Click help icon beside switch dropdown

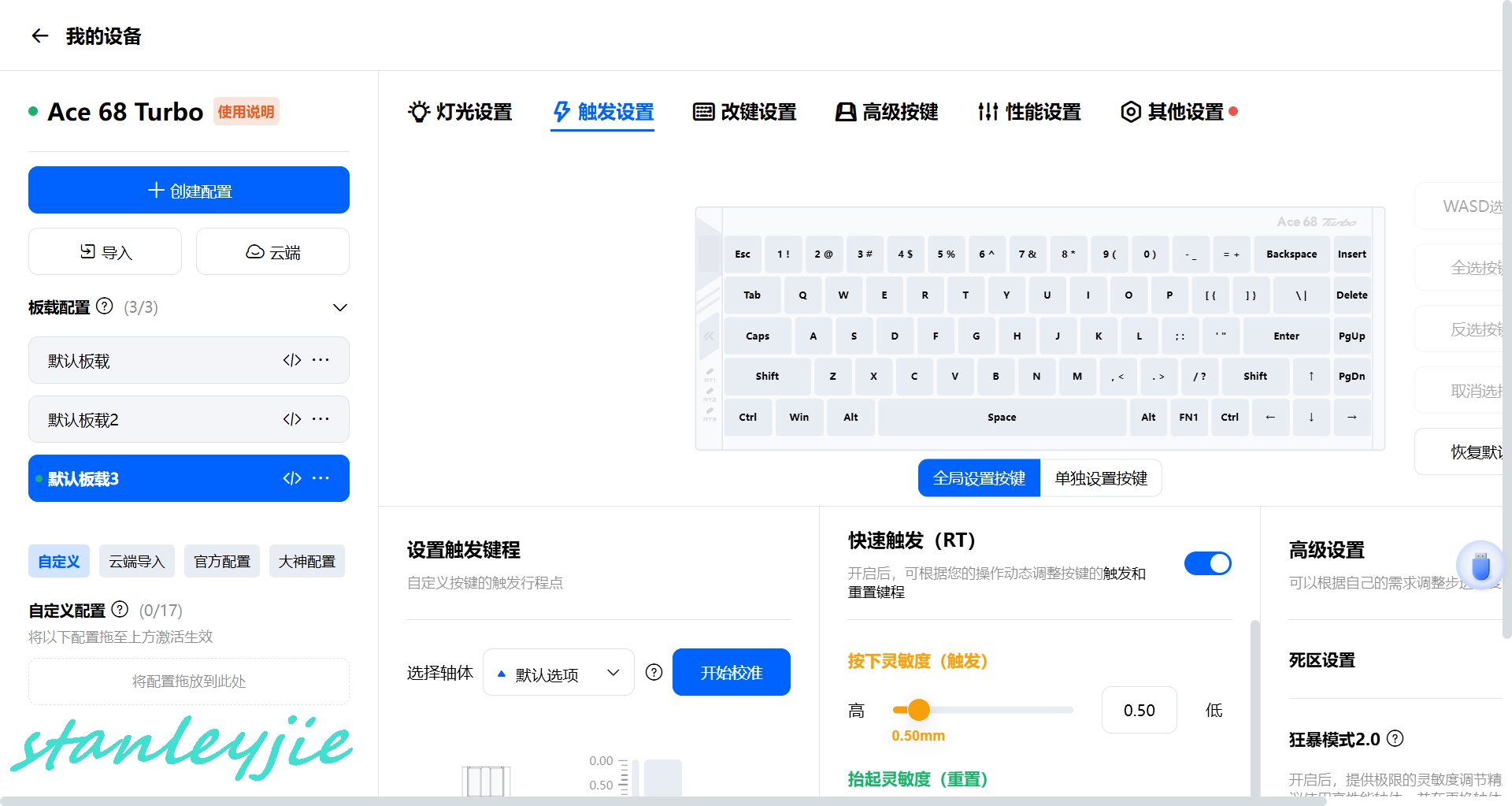click(654, 672)
